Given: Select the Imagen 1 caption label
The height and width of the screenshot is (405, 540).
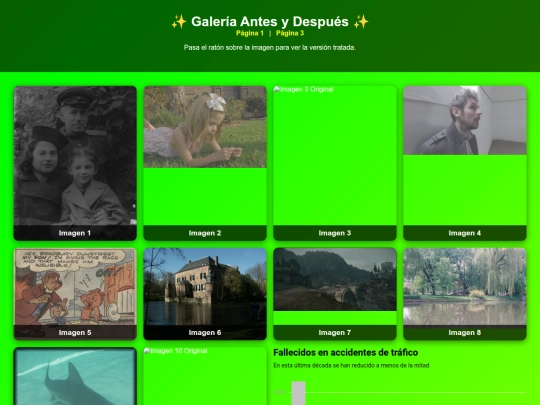Looking at the screenshot, I should click(75, 233).
